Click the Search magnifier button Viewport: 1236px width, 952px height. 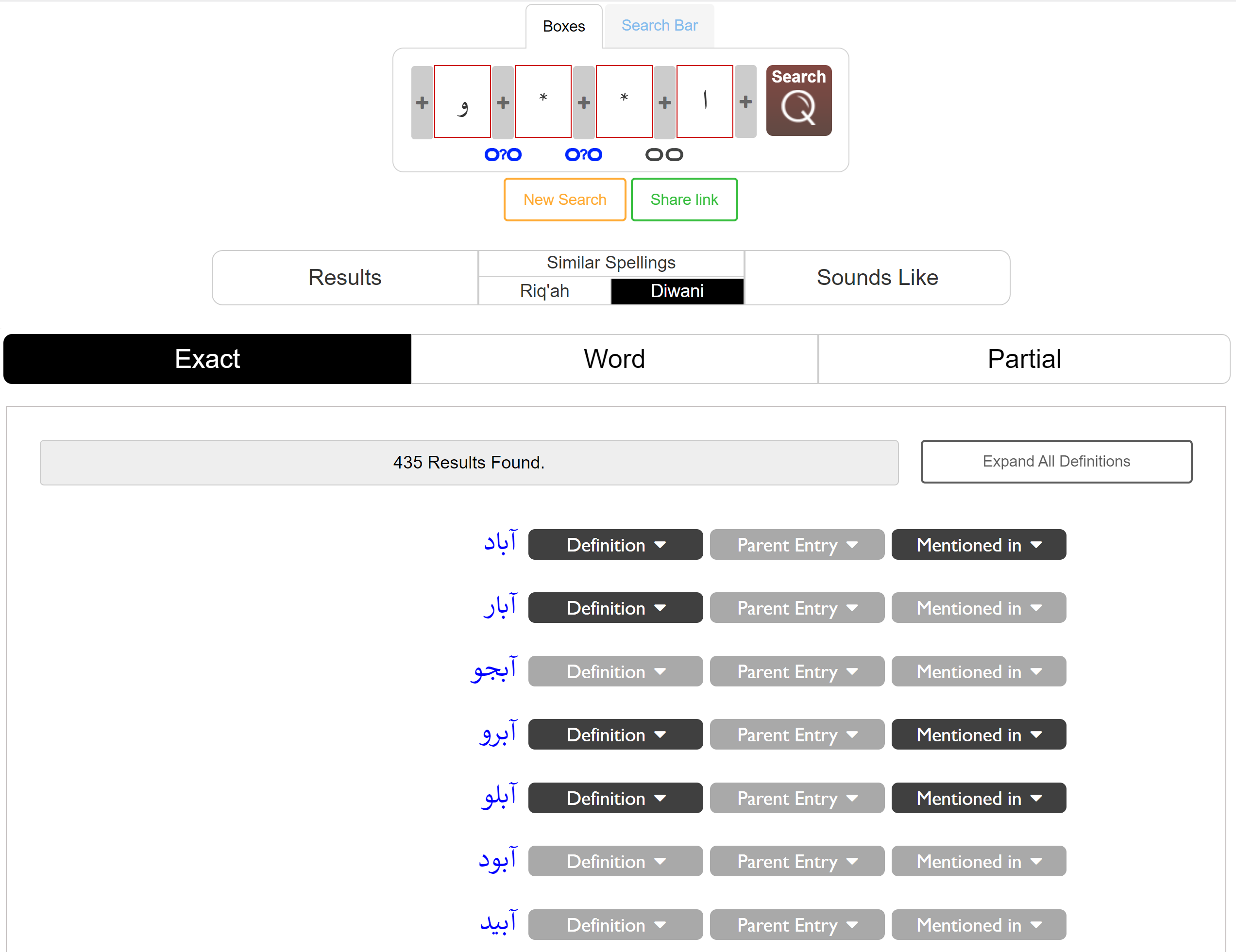click(x=798, y=100)
